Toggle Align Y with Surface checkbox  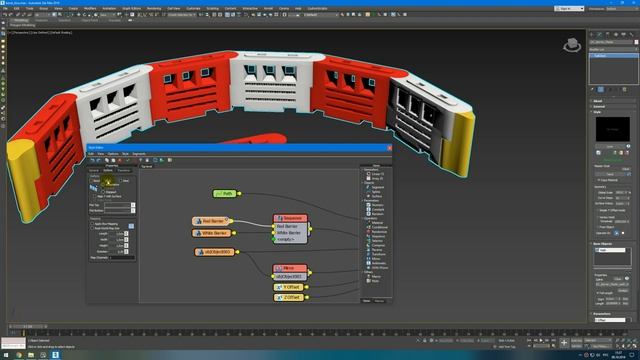[x=95, y=196]
